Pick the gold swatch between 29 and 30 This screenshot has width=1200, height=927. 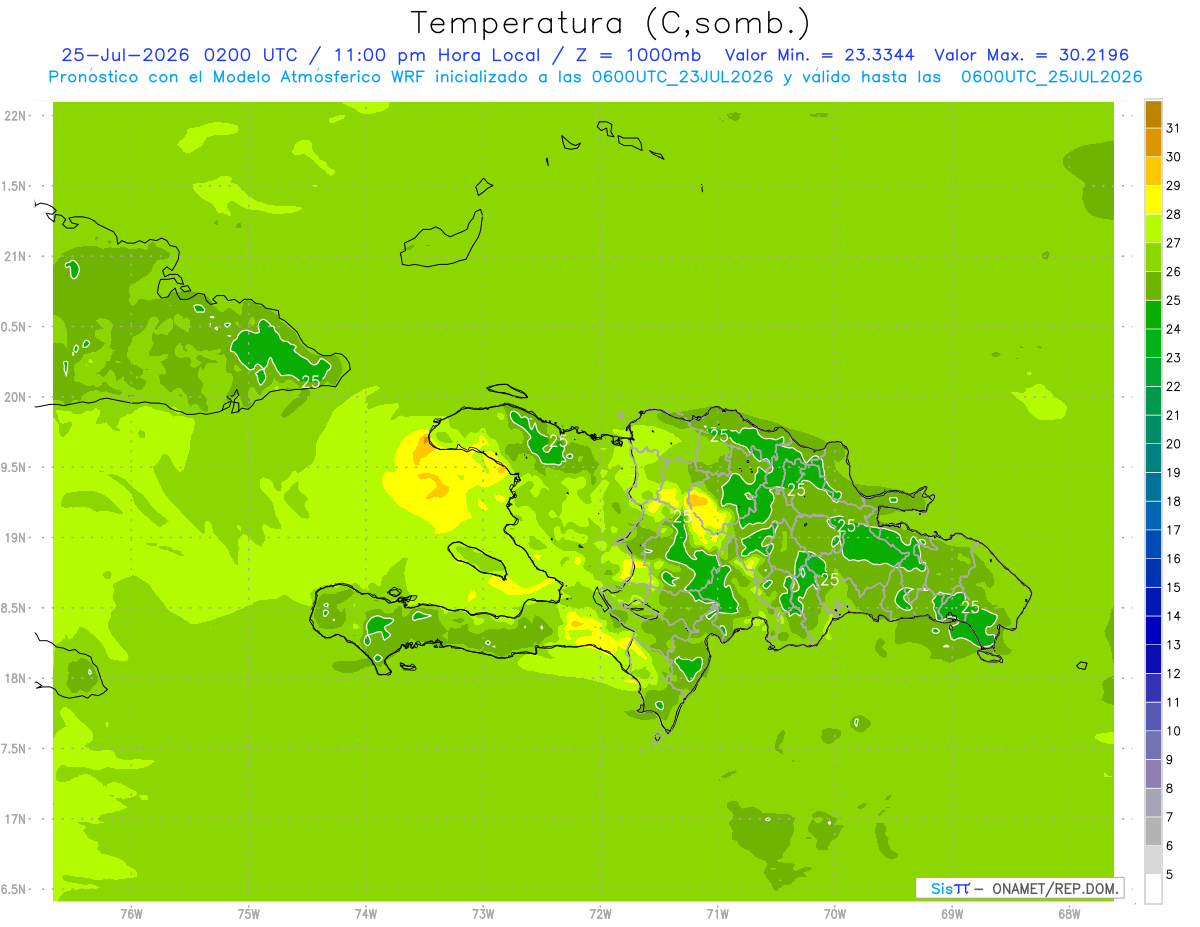tap(1153, 172)
